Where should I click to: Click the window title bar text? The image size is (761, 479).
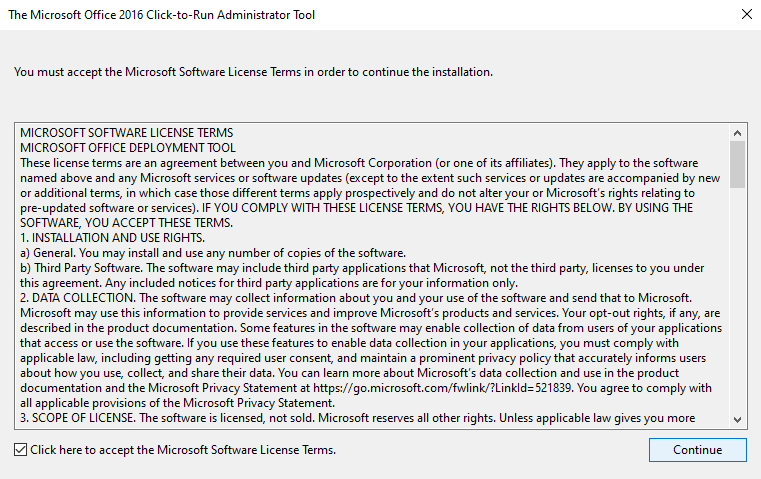(x=161, y=15)
